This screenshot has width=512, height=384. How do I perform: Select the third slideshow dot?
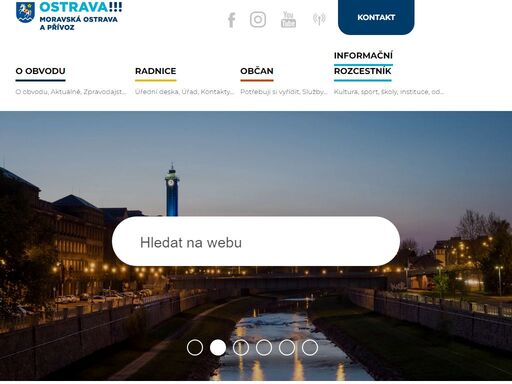point(241,348)
